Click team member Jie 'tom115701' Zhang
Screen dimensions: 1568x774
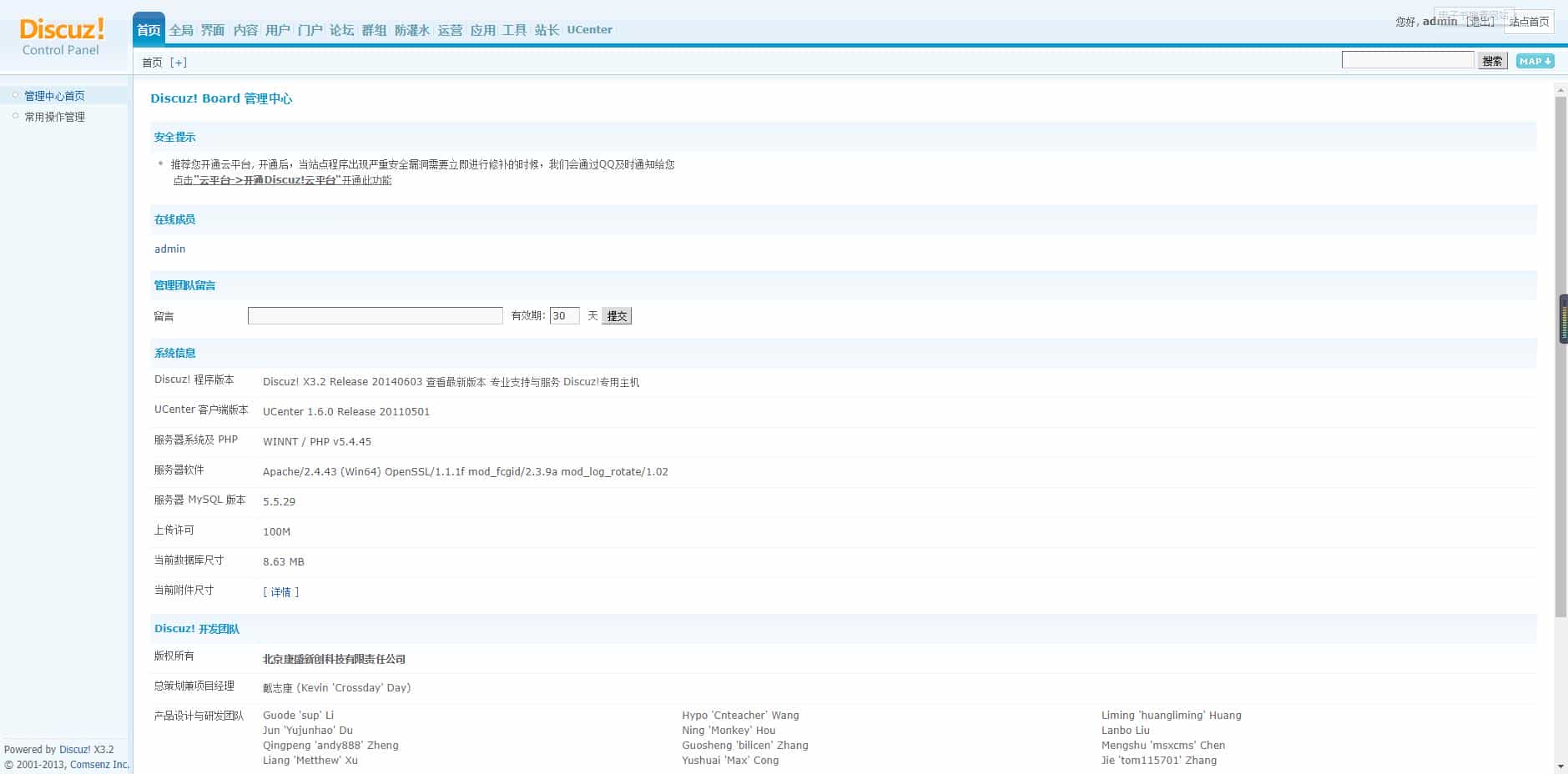click(x=1159, y=761)
